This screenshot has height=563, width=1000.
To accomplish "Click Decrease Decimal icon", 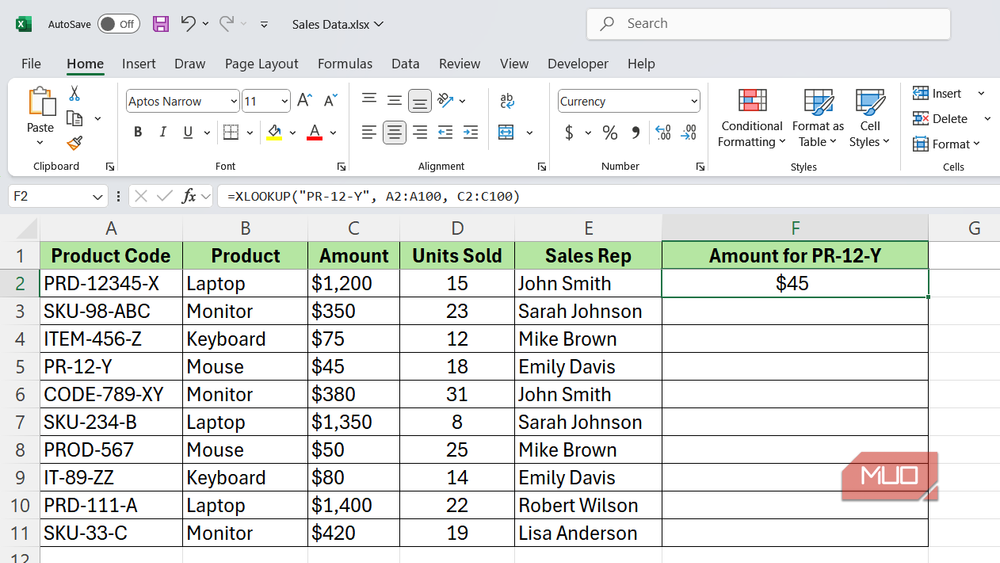I will tap(689, 132).
